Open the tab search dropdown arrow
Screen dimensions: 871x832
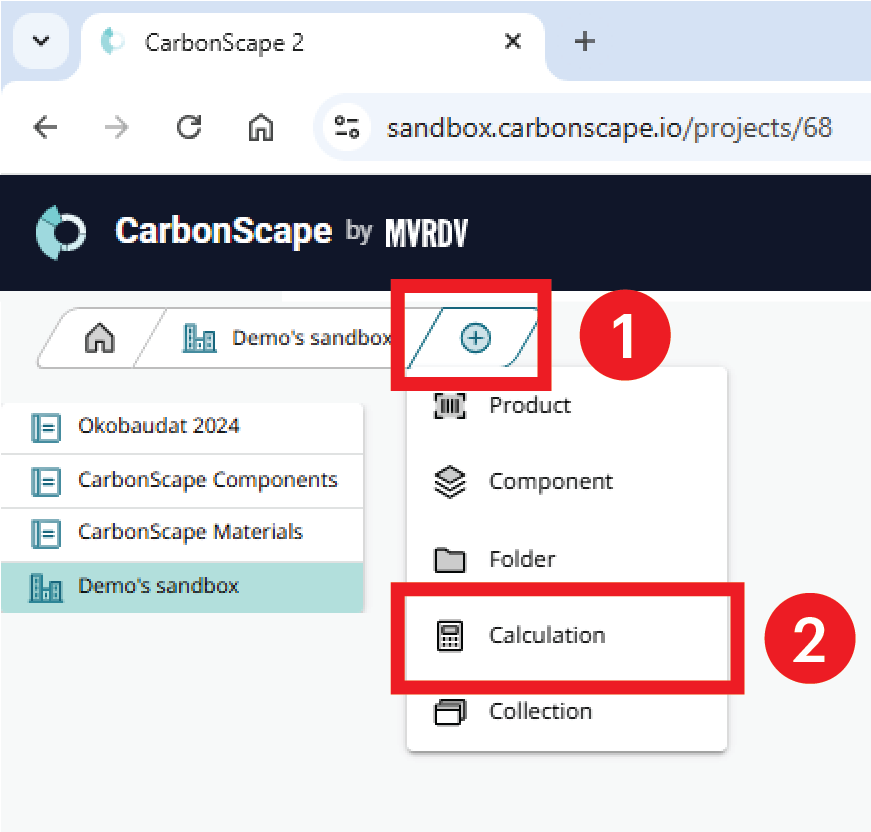tap(41, 41)
